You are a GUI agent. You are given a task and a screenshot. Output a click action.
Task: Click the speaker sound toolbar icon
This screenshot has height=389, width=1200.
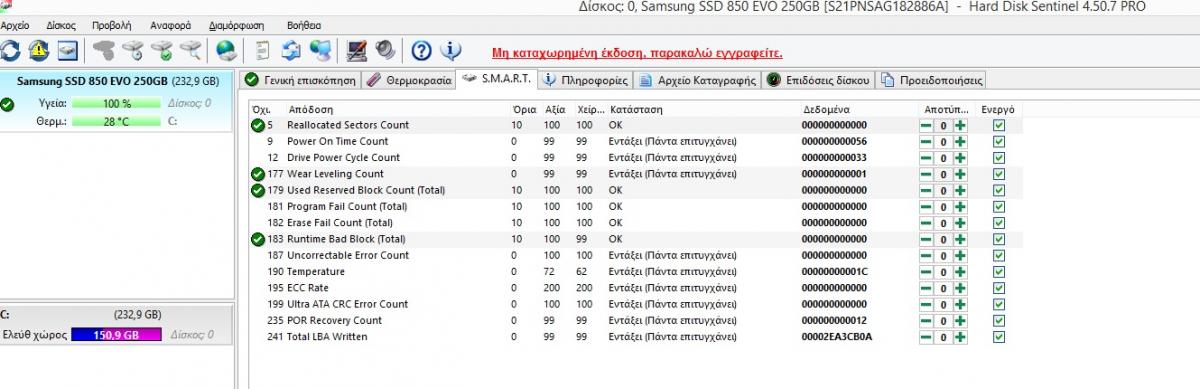(x=385, y=49)
